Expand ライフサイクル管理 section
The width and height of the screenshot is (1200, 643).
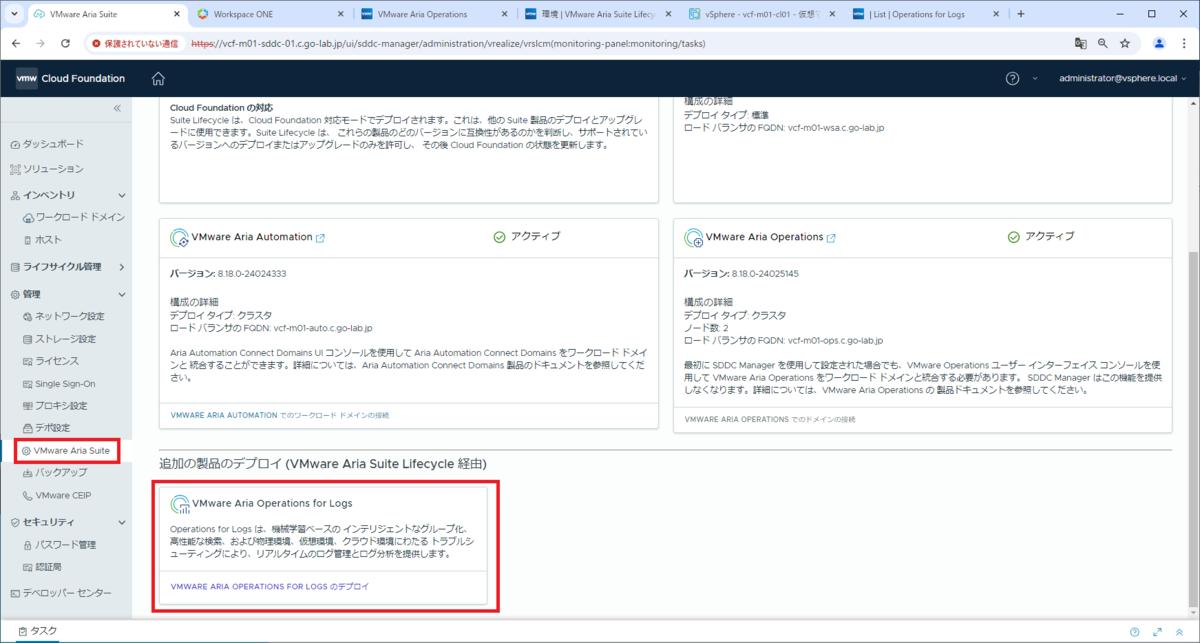[122, 267]
